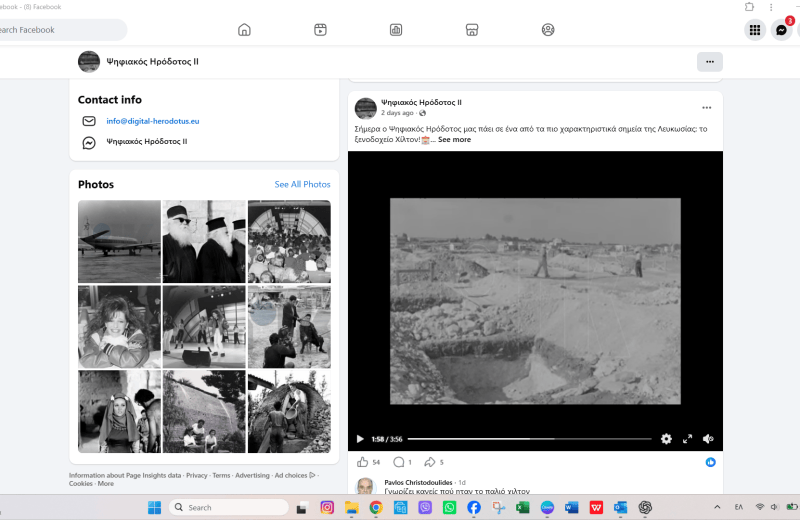
Task: Expand the More footer link
Action: coord(106,484)
